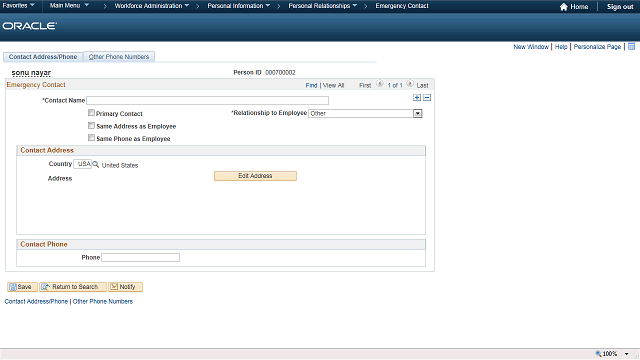Focus the Contact Name input field

(207, 100)
